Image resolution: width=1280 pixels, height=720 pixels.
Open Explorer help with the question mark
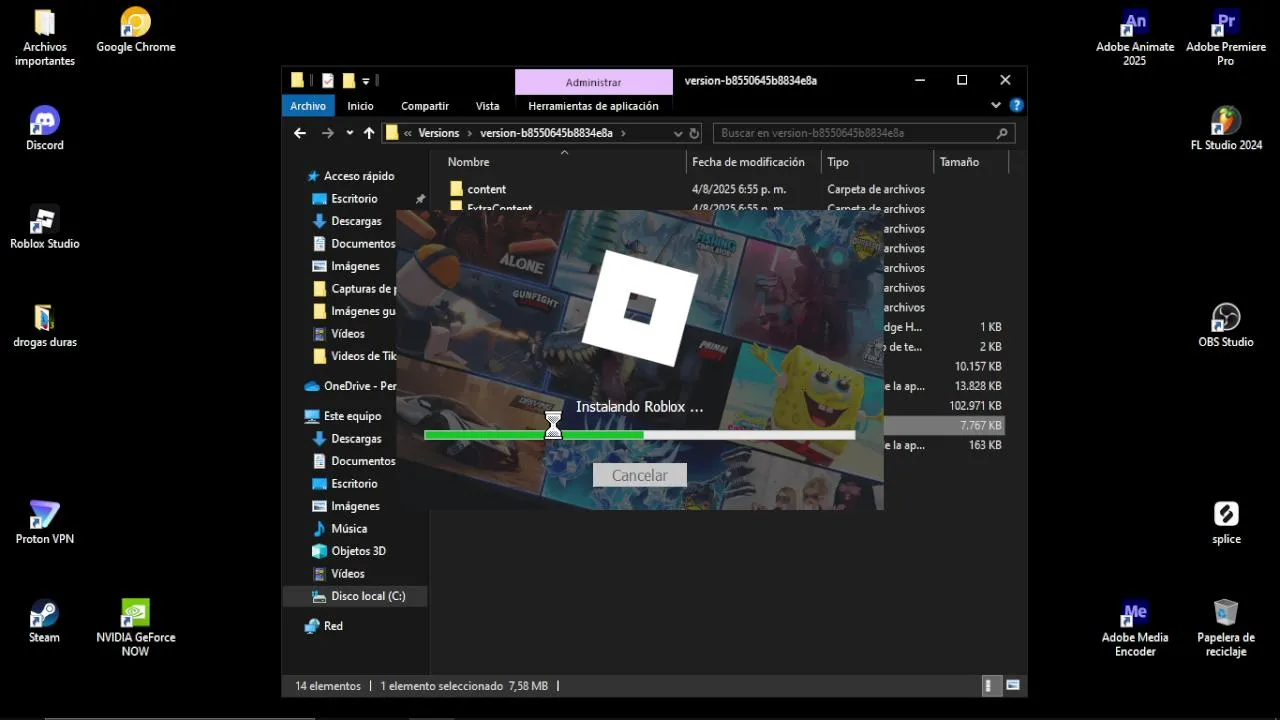(1016, 105)
